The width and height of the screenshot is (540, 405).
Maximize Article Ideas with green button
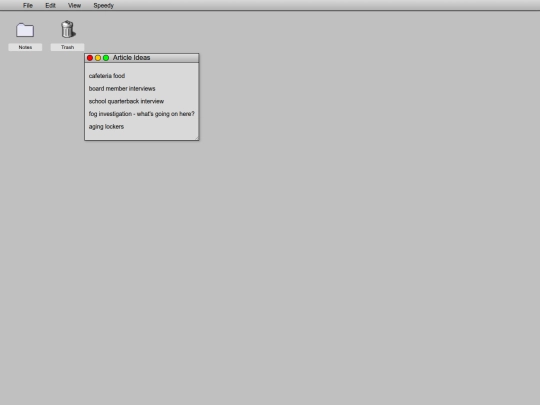click(106, 58)
